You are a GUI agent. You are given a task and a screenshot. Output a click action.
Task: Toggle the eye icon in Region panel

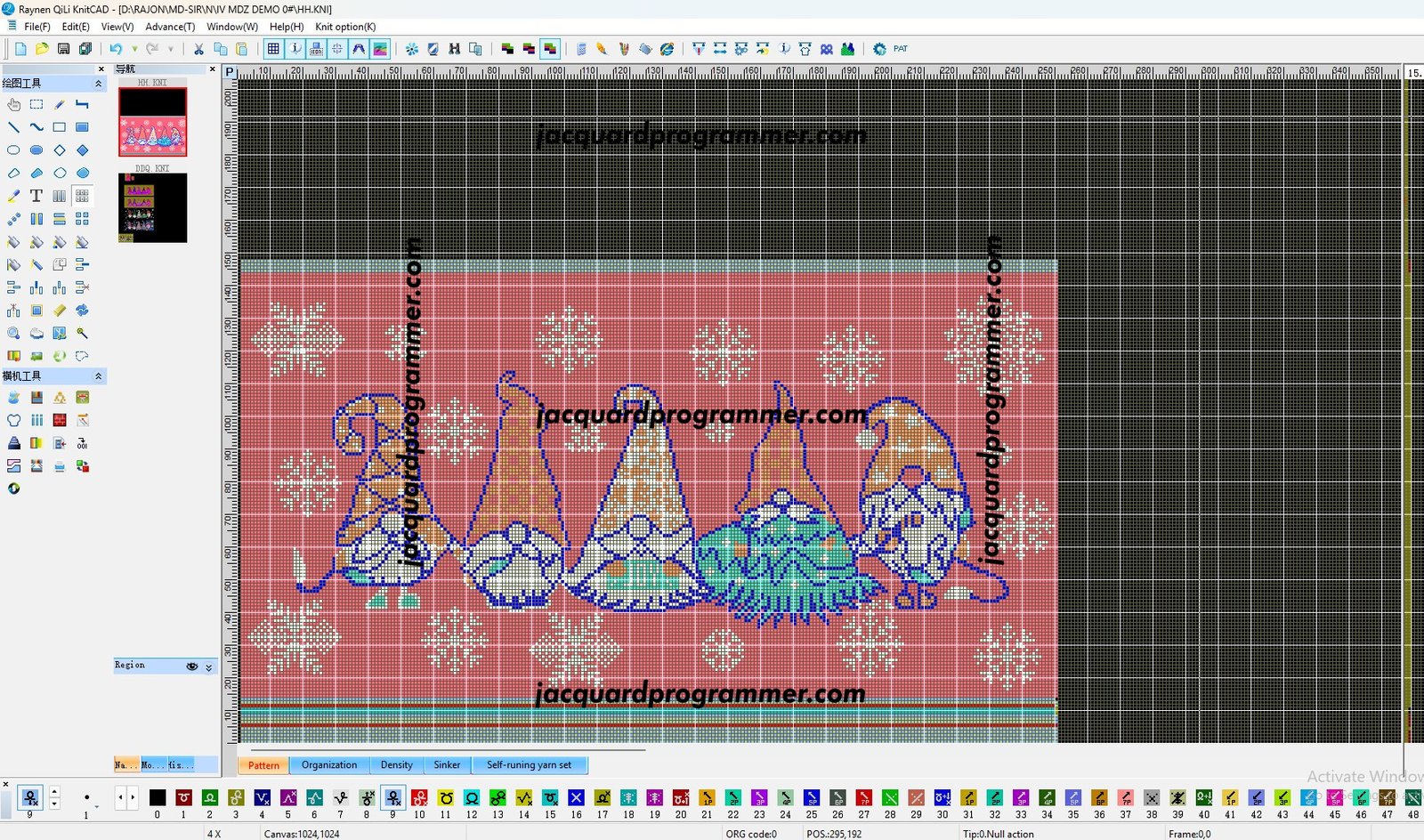click(x=191, y=666)
